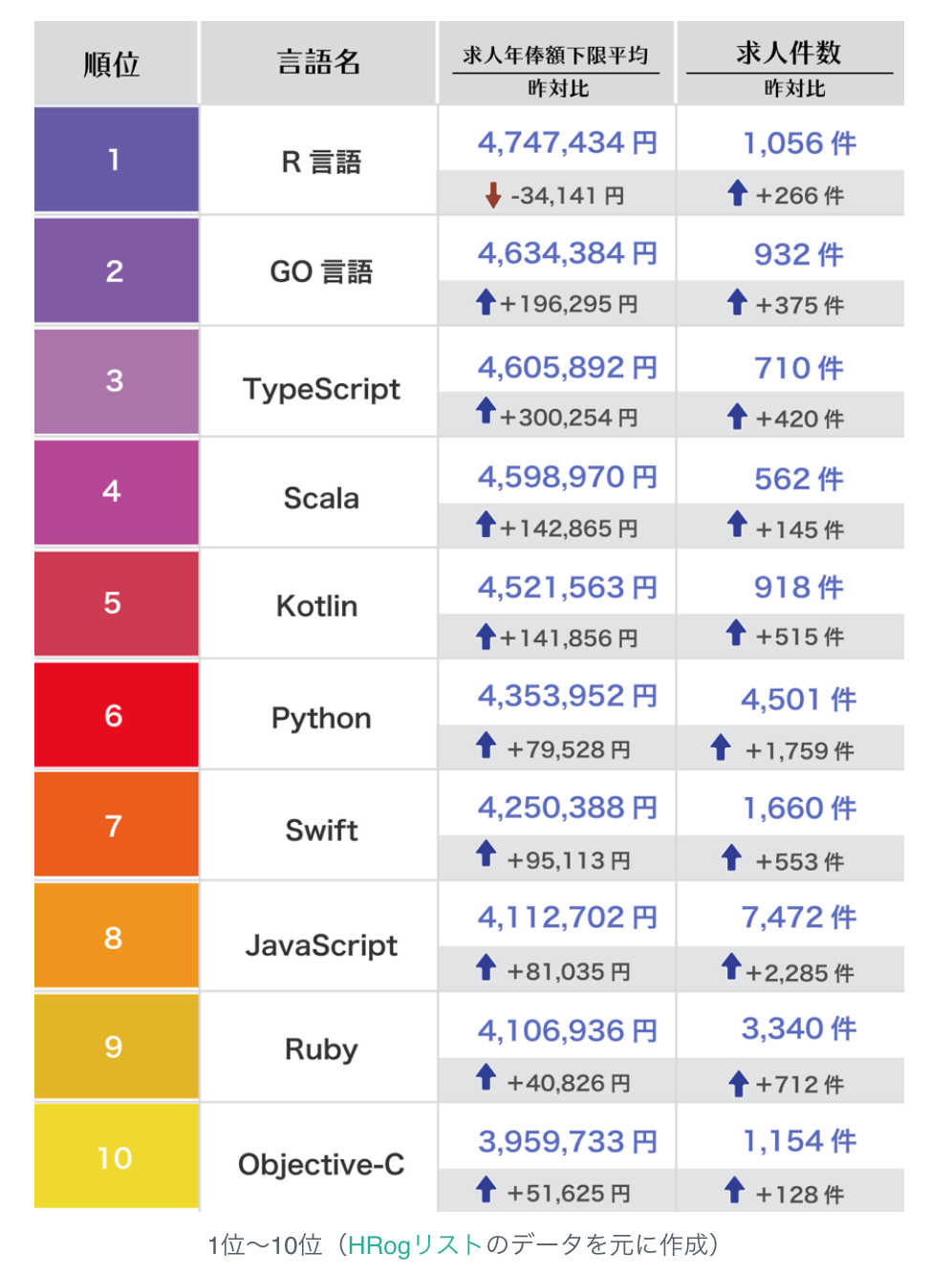
Task: Click the up arrow beside +40,826 円
Action: (x=486, y=1078)
